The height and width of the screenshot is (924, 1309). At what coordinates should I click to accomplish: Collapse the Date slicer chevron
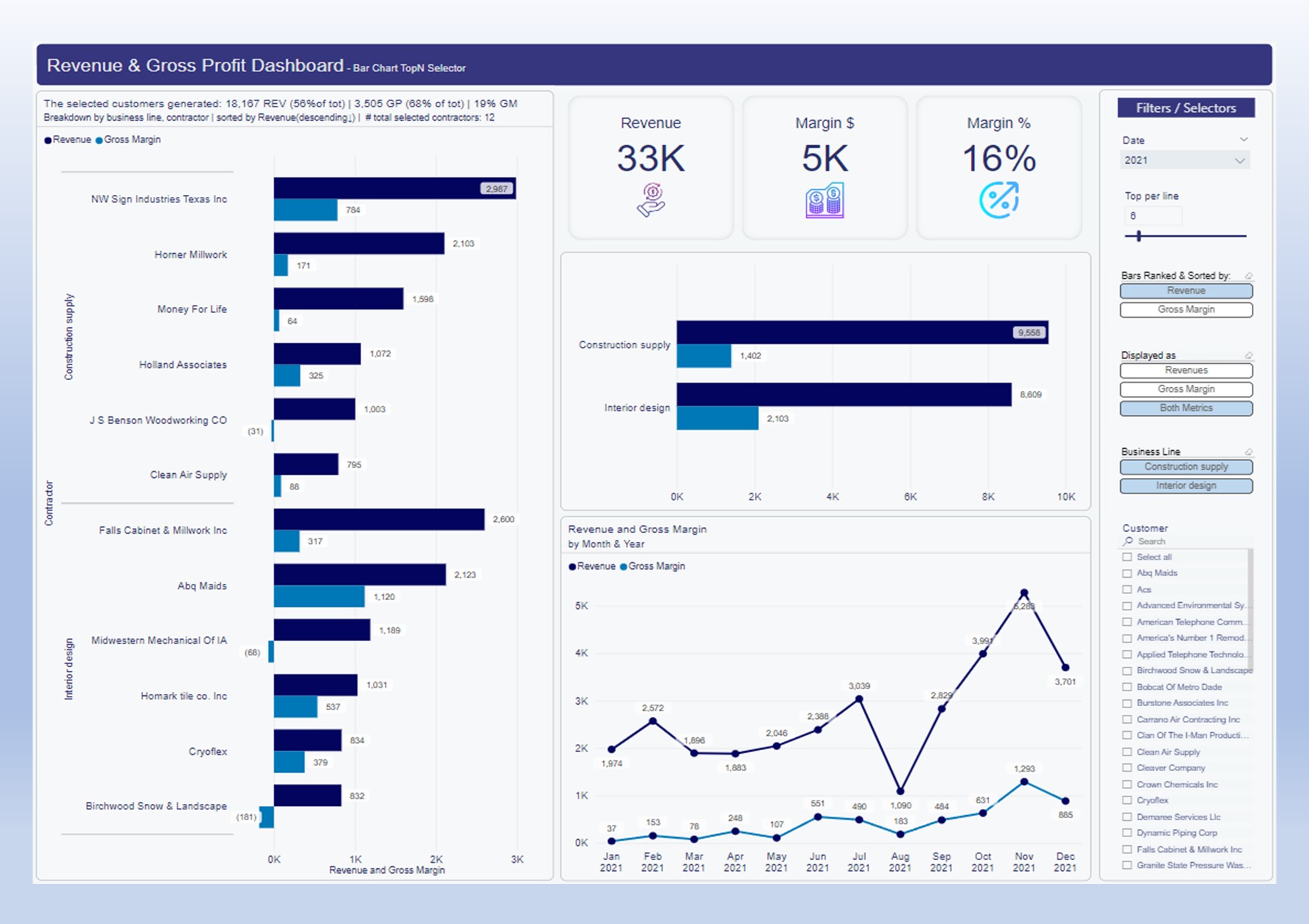coord(1243,140)
